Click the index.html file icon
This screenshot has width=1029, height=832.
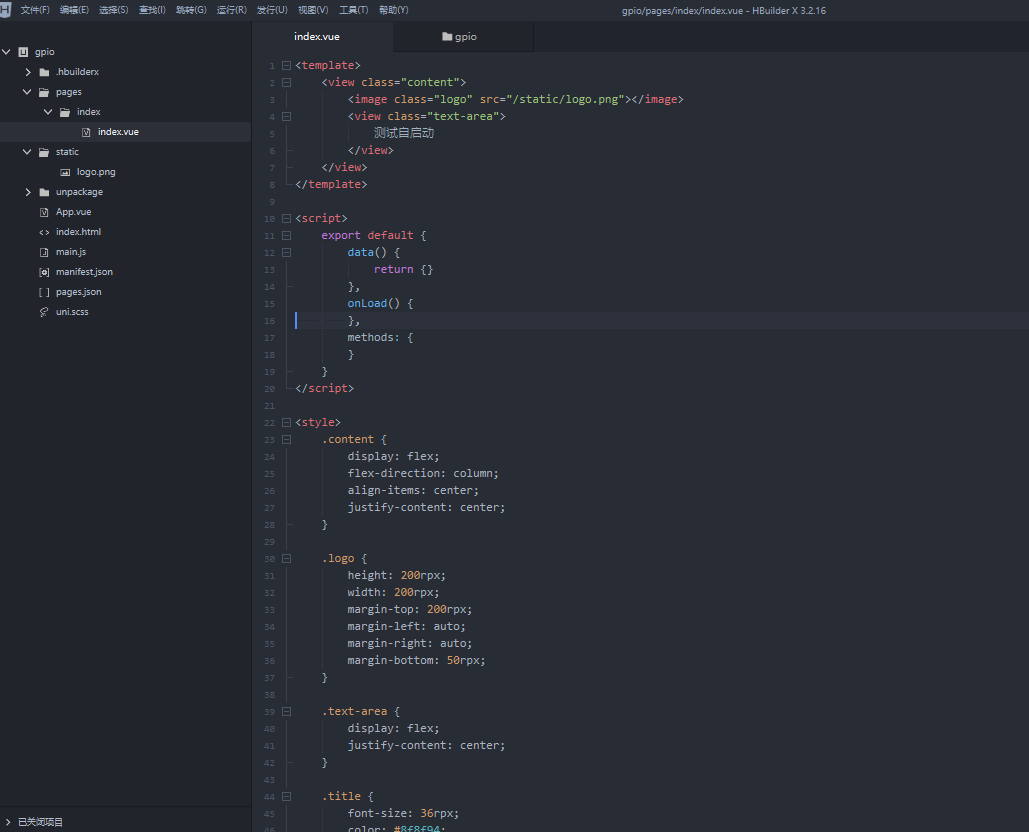coord(44,232)
